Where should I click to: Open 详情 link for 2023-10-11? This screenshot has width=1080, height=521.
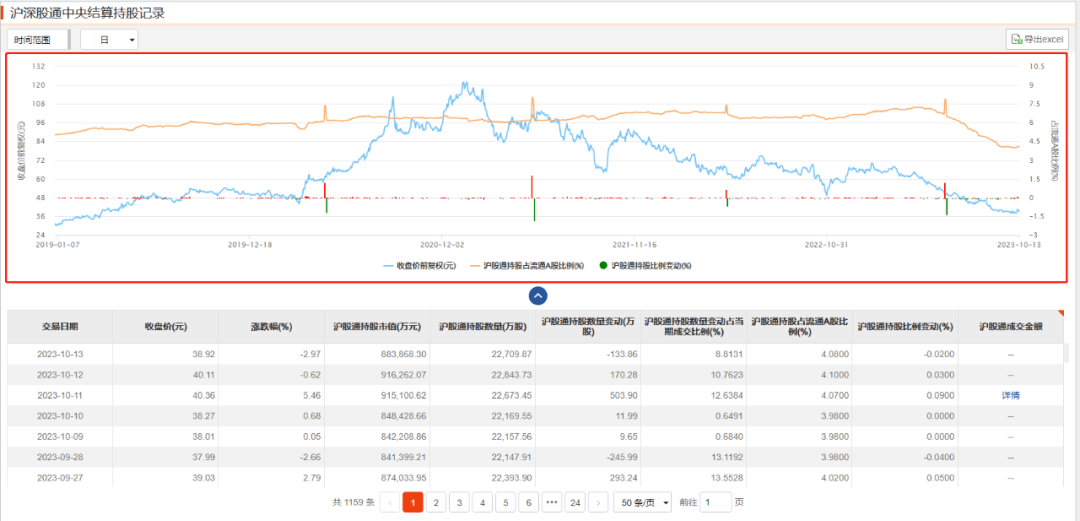[1010, 396]
